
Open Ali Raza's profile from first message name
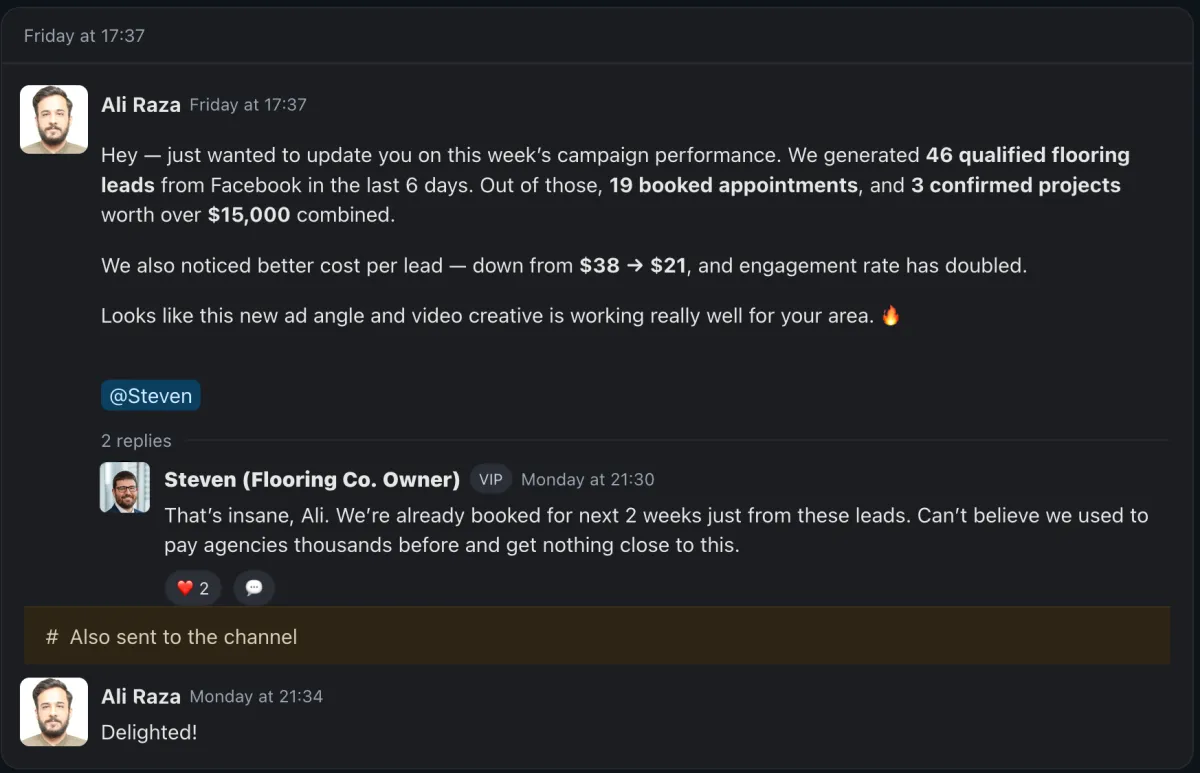click(141, 104)
